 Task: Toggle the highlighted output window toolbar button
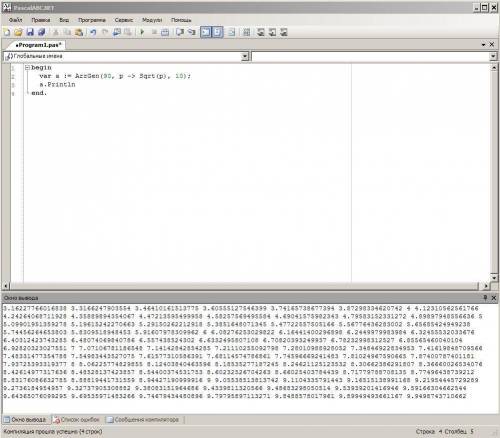[x=206, y=32]
